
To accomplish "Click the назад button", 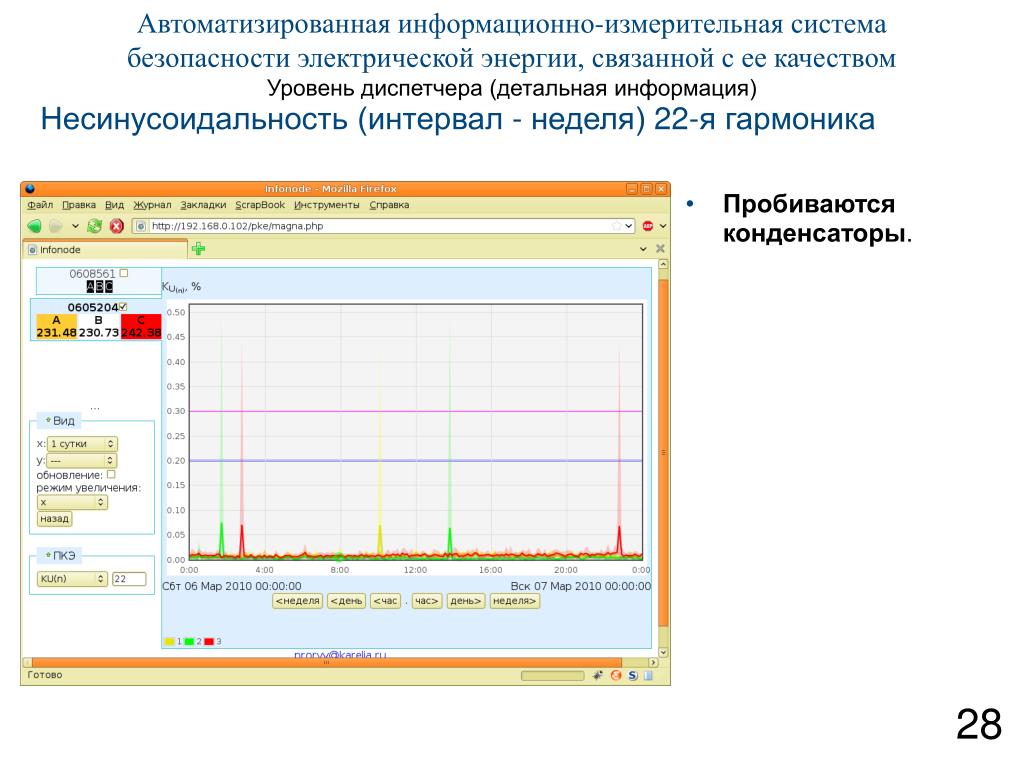I will pyautogui.click(x=54, y=519).
